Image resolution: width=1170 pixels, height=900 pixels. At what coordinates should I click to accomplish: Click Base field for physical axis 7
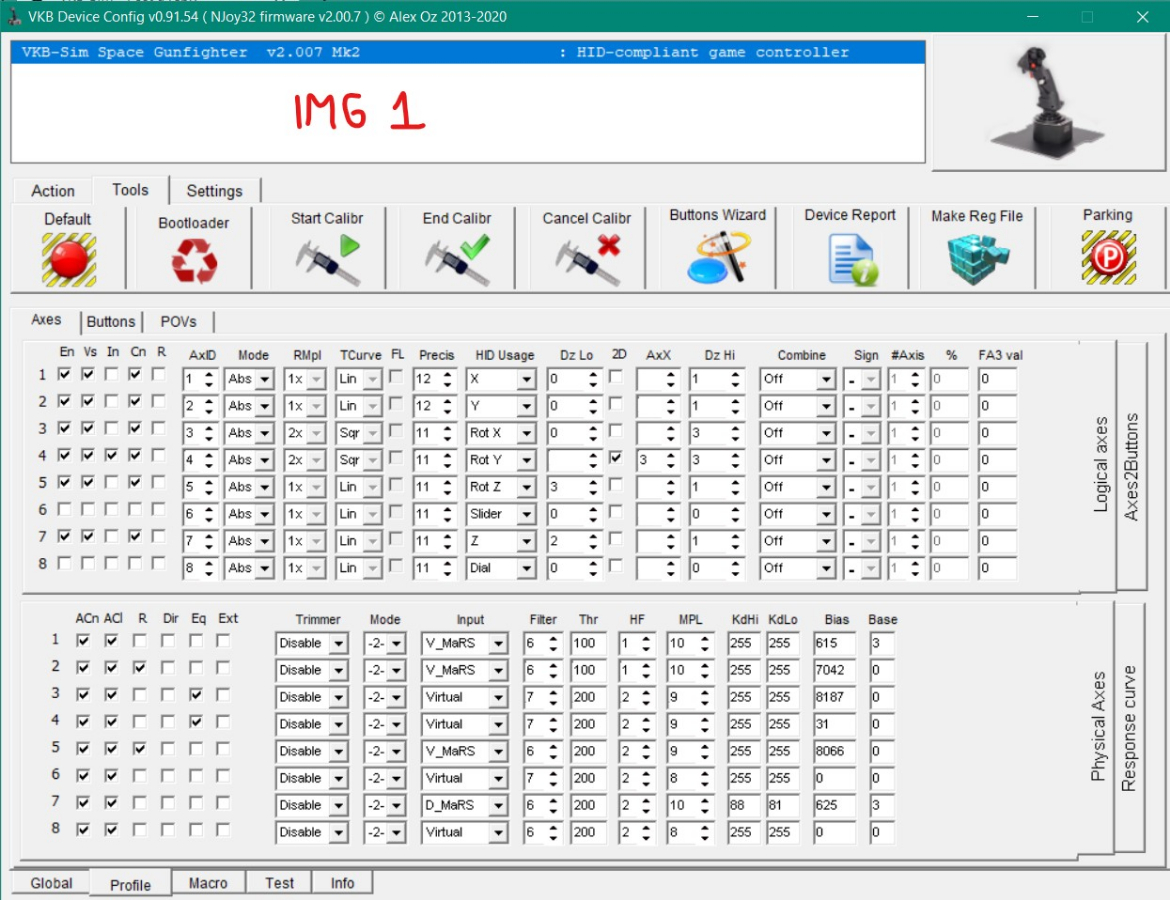tap(881, 805)
